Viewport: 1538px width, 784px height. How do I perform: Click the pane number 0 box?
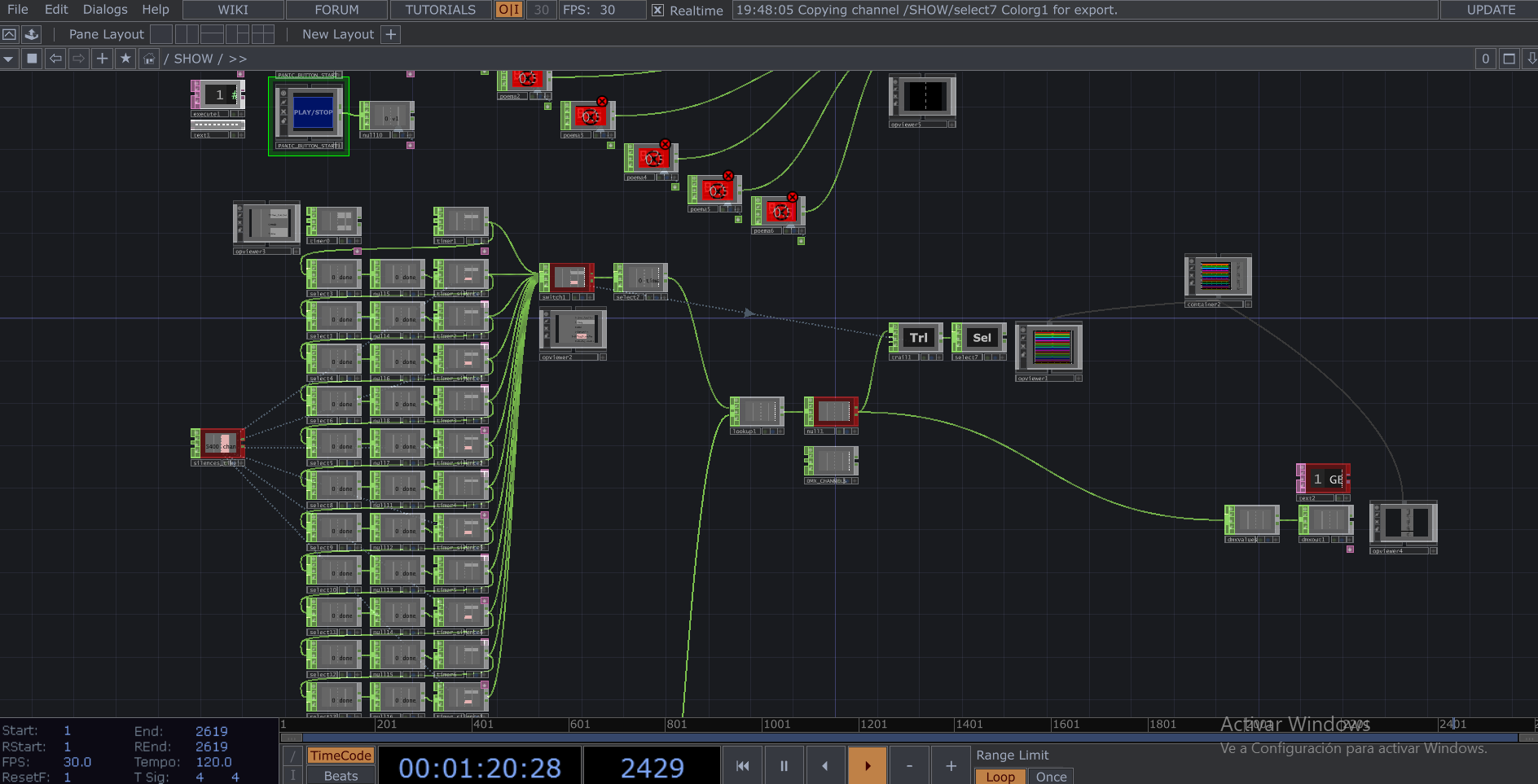click(1486, 59)
